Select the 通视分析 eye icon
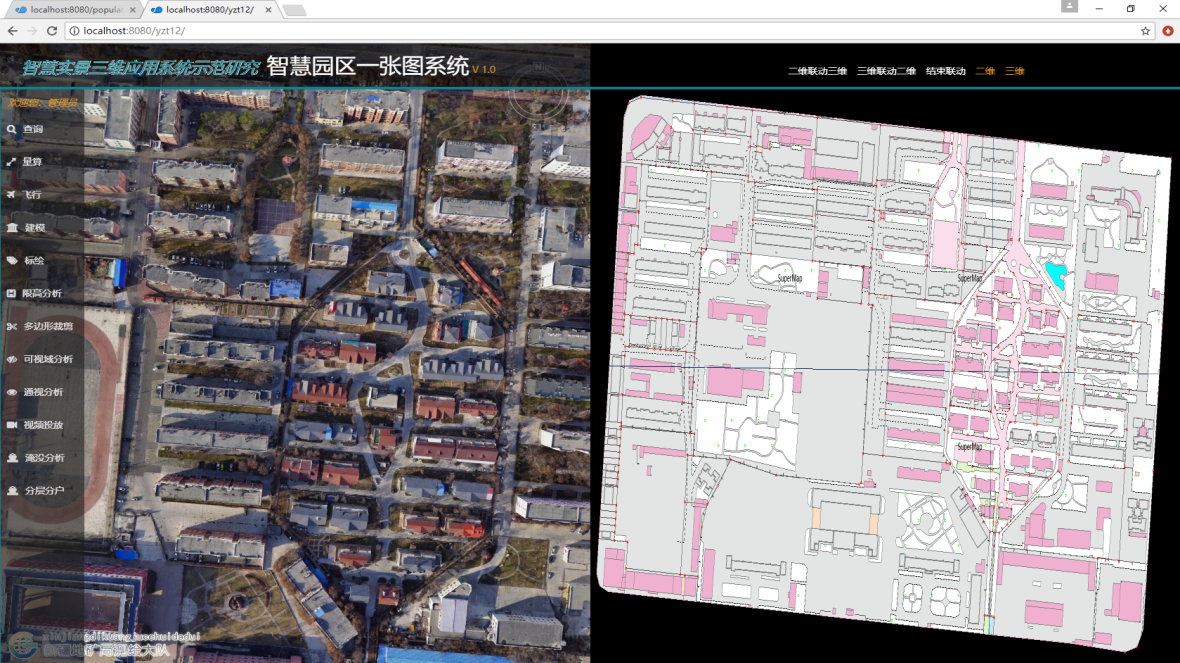The width and height of the screenshot is (1180, 663). pyautogui.click(x=12, y=392)
